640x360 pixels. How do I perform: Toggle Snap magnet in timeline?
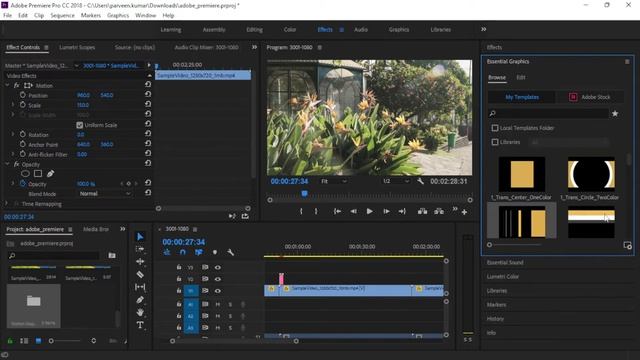(182, 253)
